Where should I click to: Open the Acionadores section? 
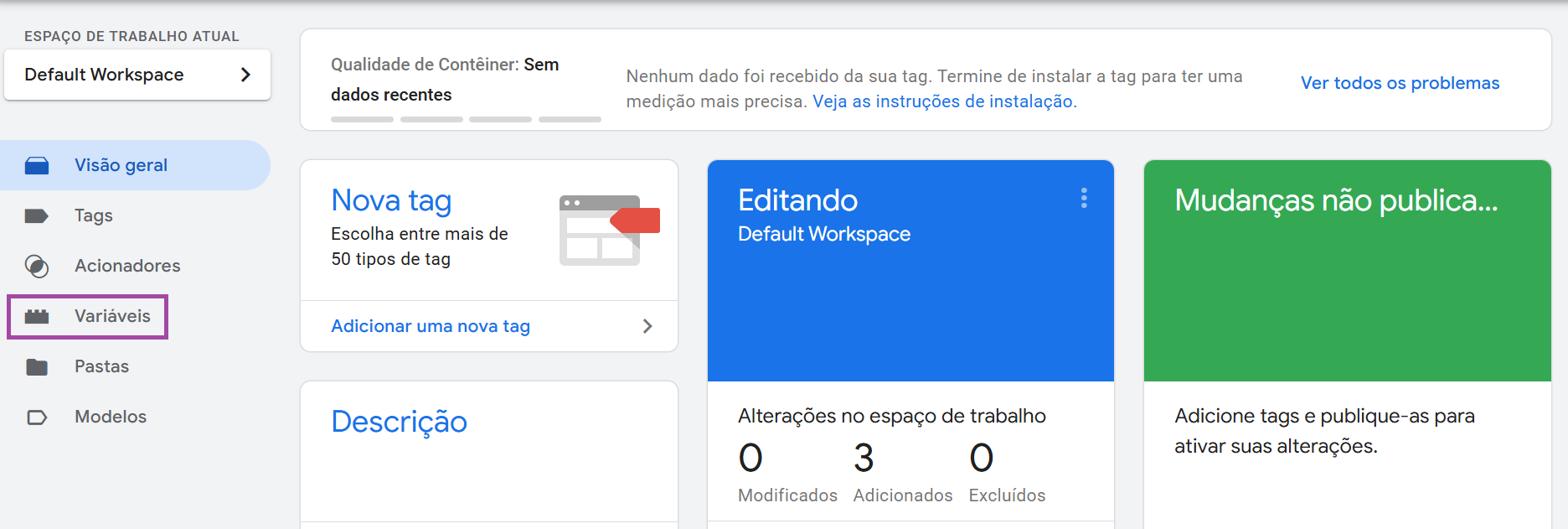click(135, 266)
